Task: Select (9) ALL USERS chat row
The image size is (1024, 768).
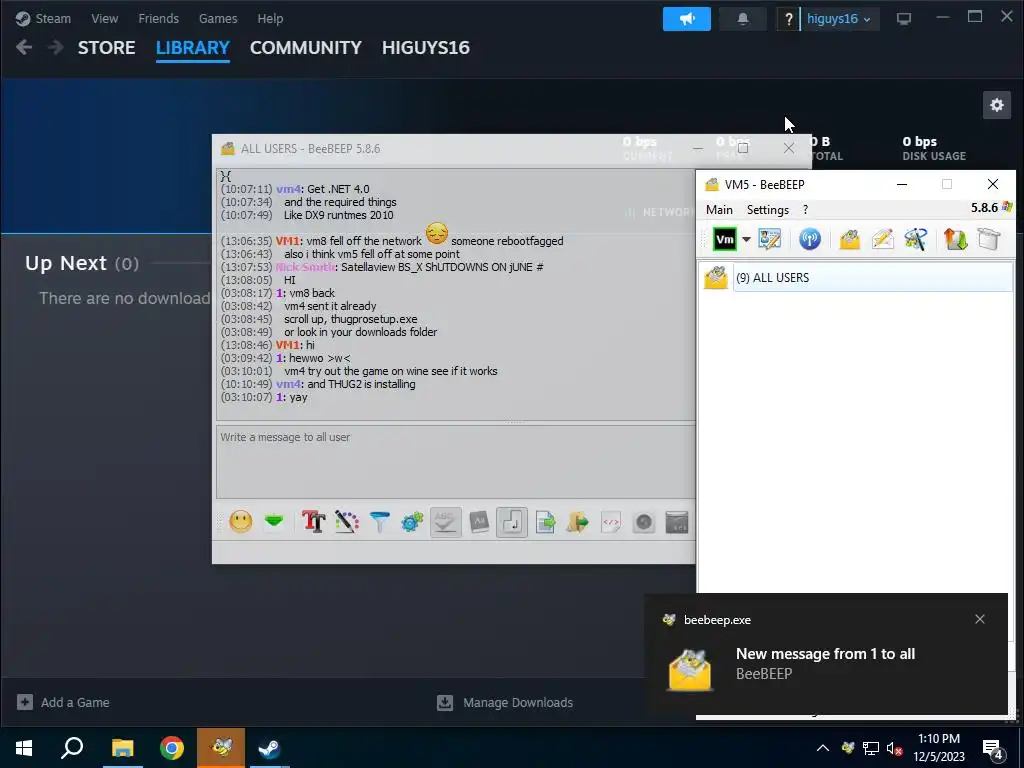Action: [855, 278]
